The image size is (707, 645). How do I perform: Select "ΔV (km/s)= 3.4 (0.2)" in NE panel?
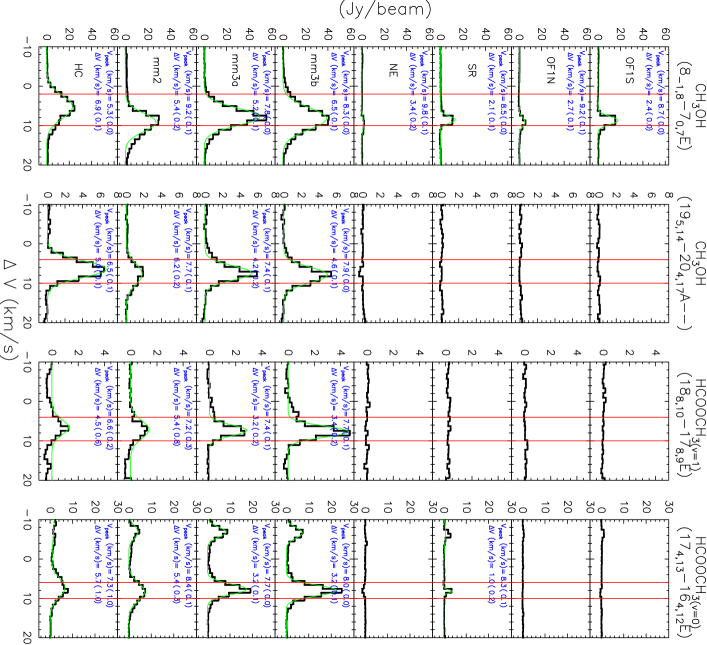coord(413,91)
